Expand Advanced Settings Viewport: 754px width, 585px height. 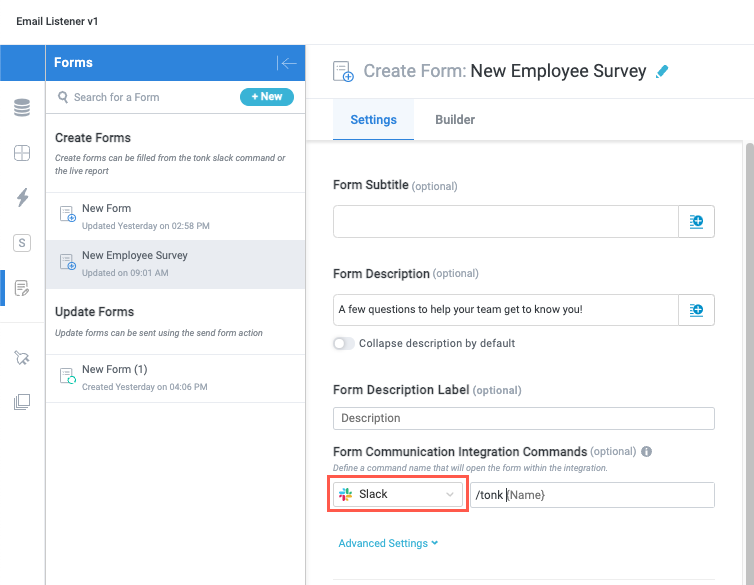click(389, 544)
